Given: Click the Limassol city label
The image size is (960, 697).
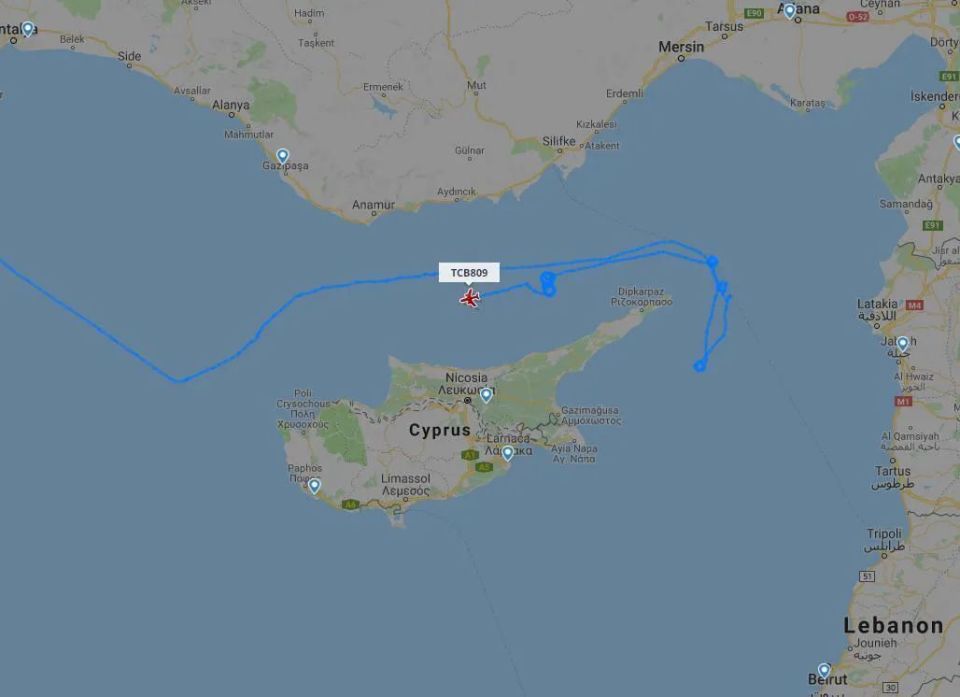Looking at the screenshot, I should pos(405,478).
